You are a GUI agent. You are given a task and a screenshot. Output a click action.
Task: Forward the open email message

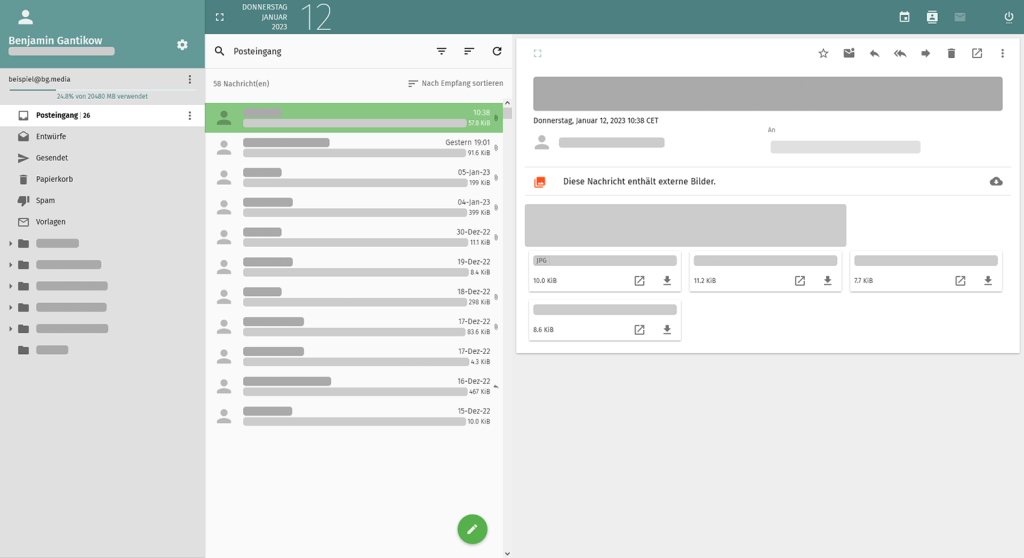pyautogui.click(x=925, y=53)
